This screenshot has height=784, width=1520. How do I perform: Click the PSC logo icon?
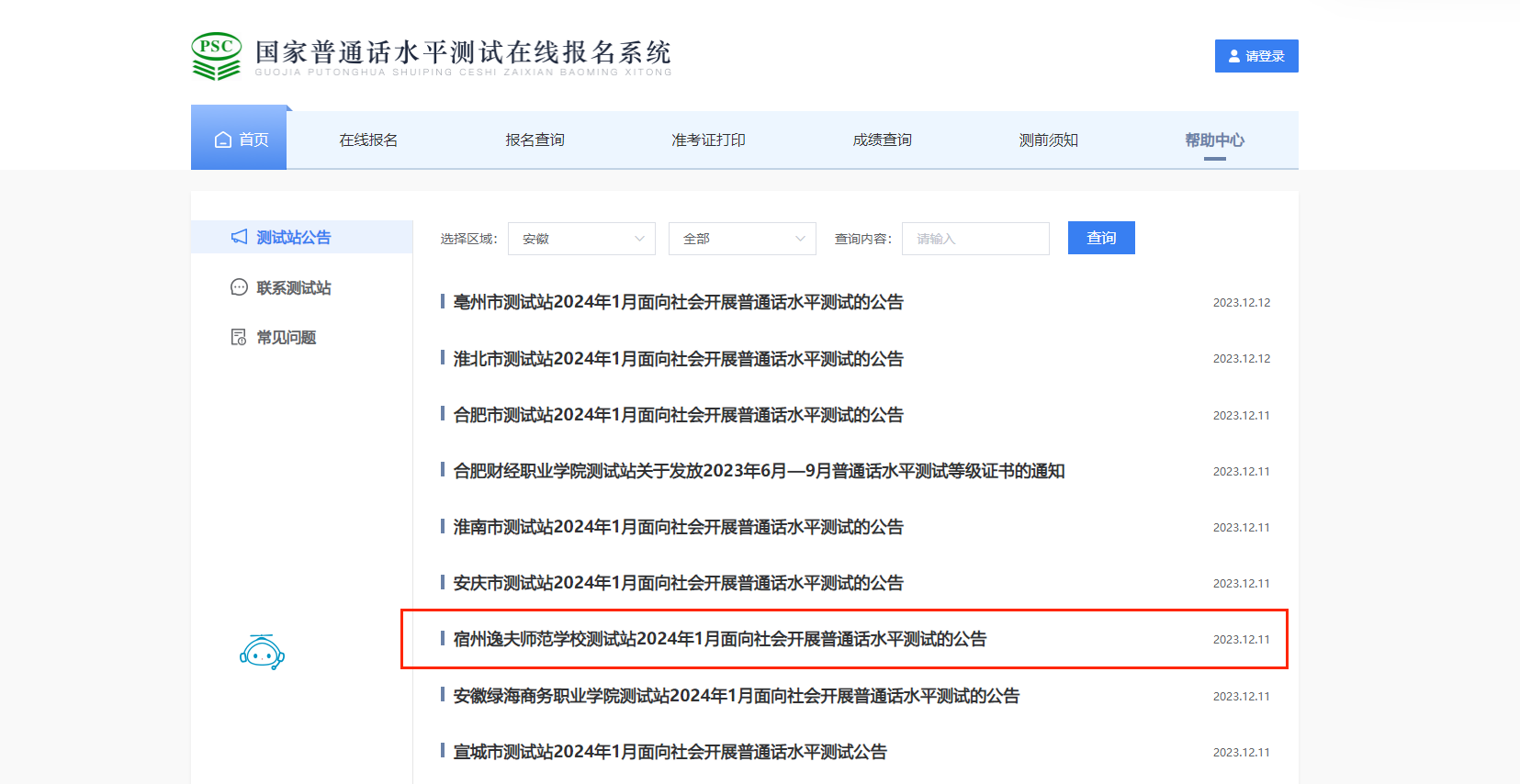(x=217, y=56)
